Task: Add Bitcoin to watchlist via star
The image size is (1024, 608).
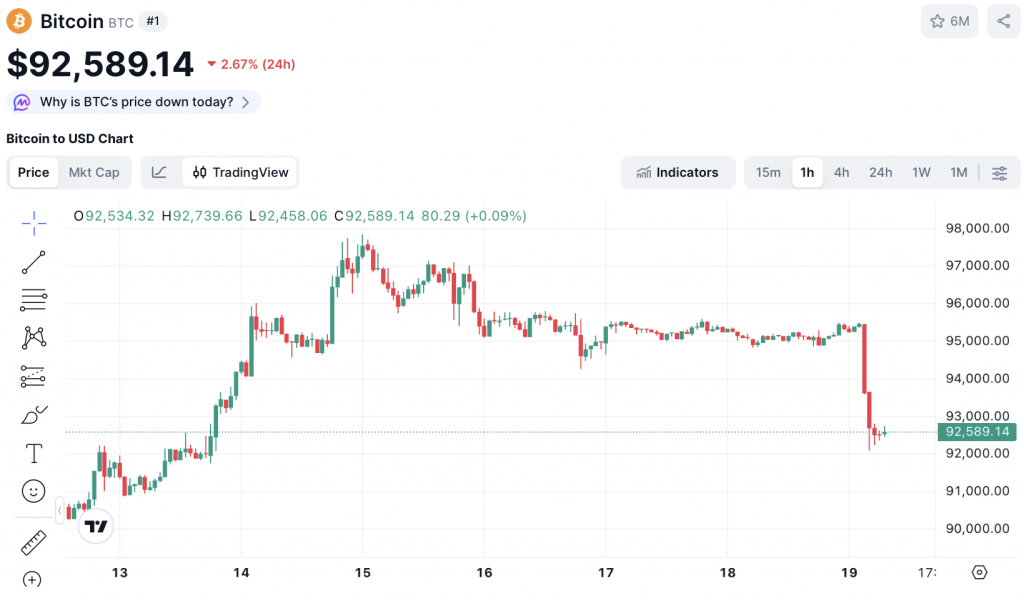Action: [x=949, y=21]
